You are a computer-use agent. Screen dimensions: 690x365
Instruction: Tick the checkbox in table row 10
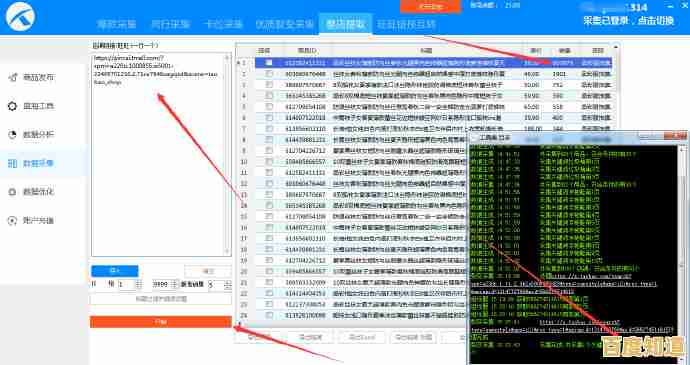click(x=269, y=162)
